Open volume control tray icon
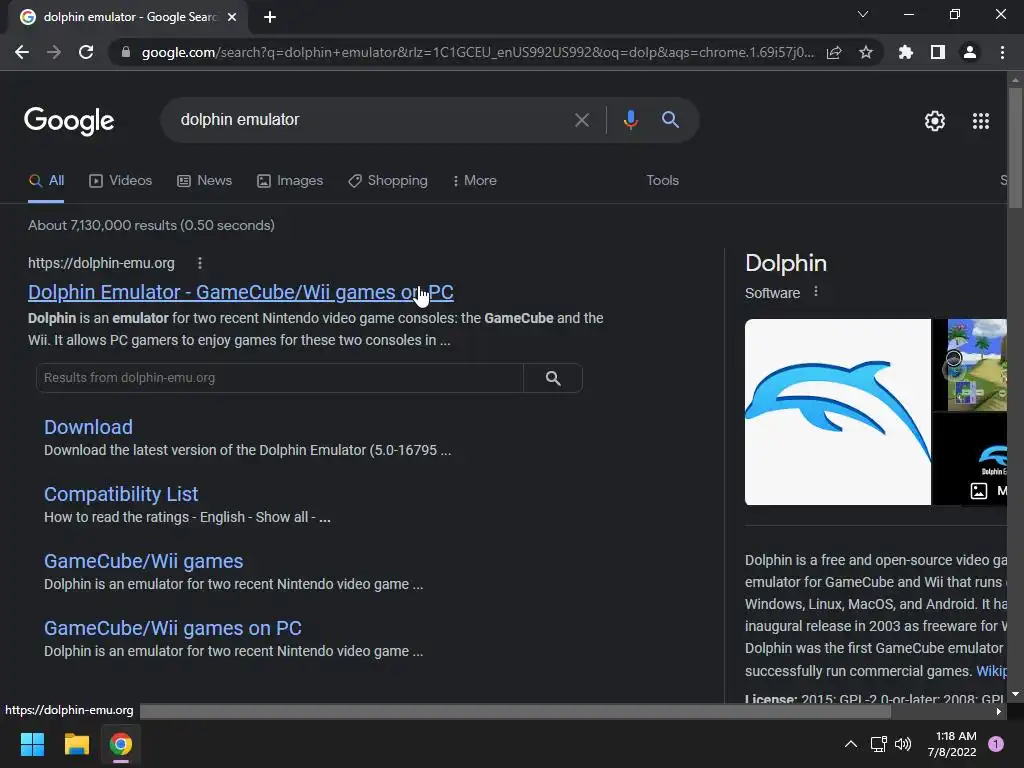The width and height of the screenshot is (1024, 768). coord(903,744)
